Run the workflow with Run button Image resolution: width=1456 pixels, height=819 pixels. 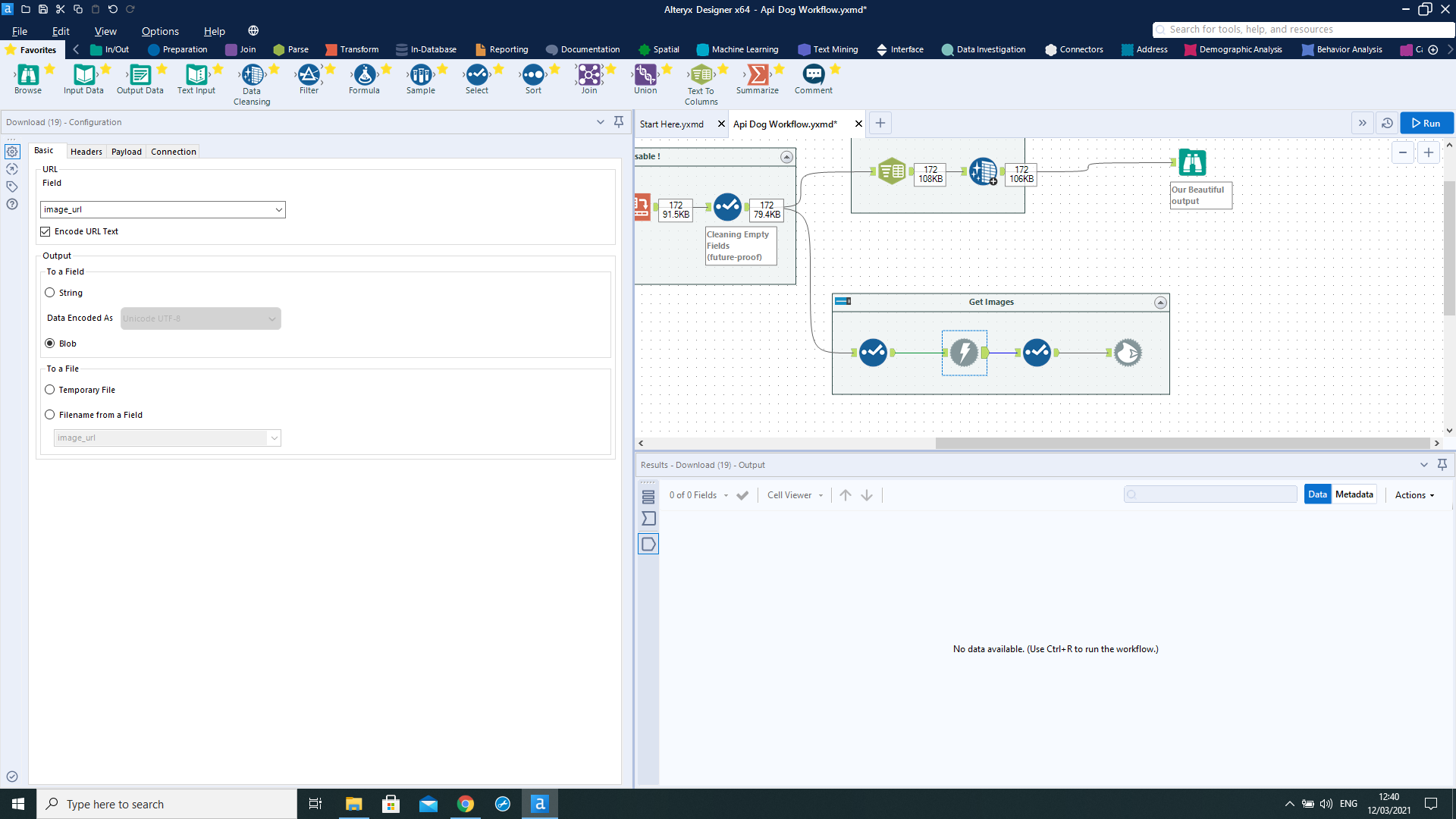click(x=1426, y=123)
